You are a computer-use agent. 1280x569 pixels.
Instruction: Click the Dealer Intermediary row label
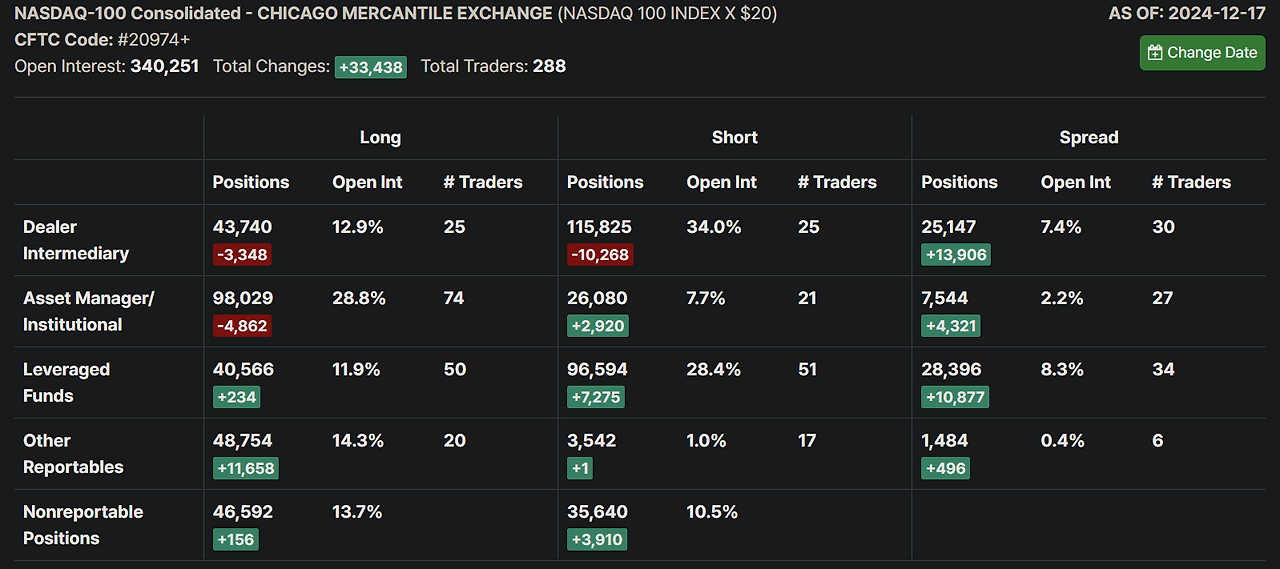[x=76, y=240]
